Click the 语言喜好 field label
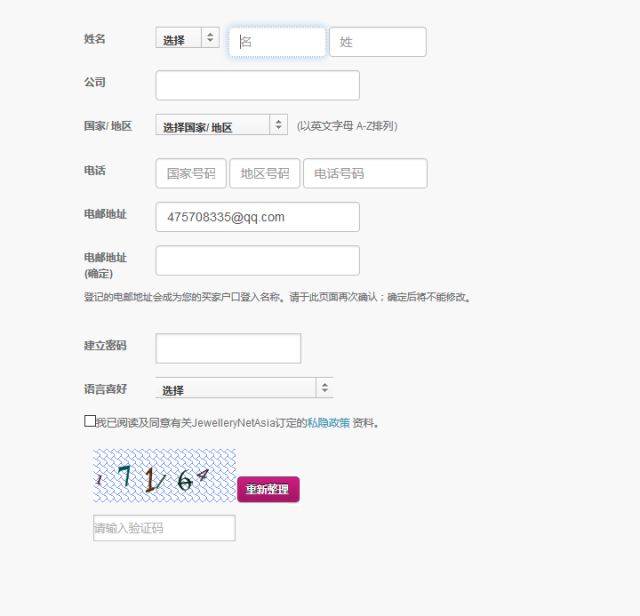Viewport: 640px width, 616px height. pos(105,389)
